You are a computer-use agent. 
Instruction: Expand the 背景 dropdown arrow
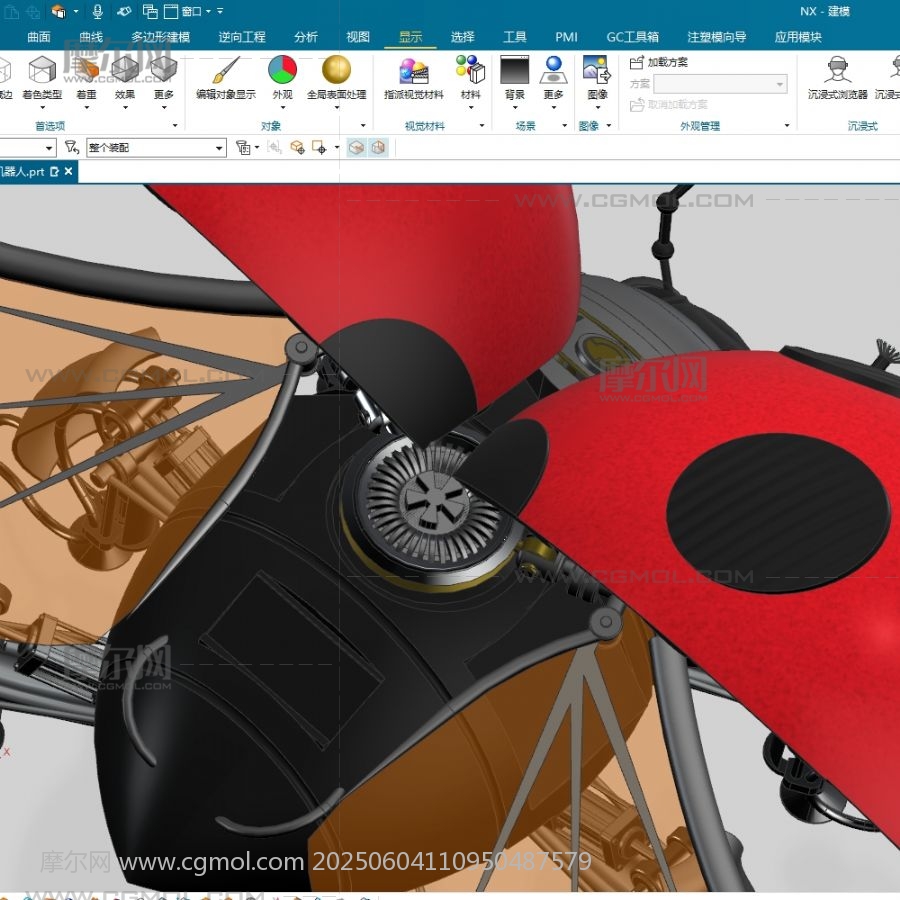coord(514,107)
